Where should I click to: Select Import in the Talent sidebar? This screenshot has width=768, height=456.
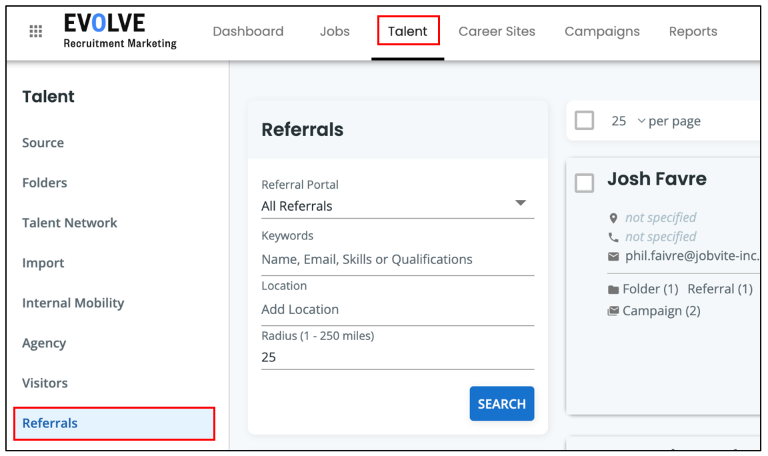43,263
